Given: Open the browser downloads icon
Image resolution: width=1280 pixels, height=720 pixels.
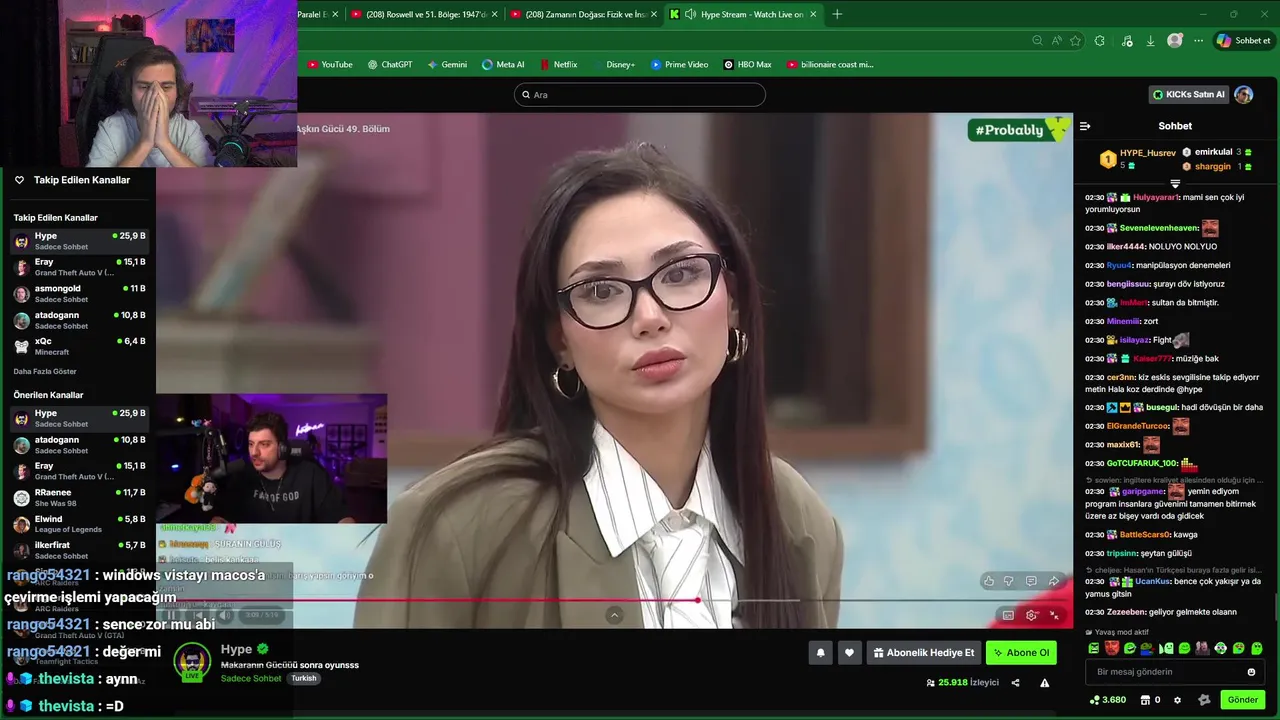Looking at the screenshot, I should pyautogui.click(x=1150, y=41).
